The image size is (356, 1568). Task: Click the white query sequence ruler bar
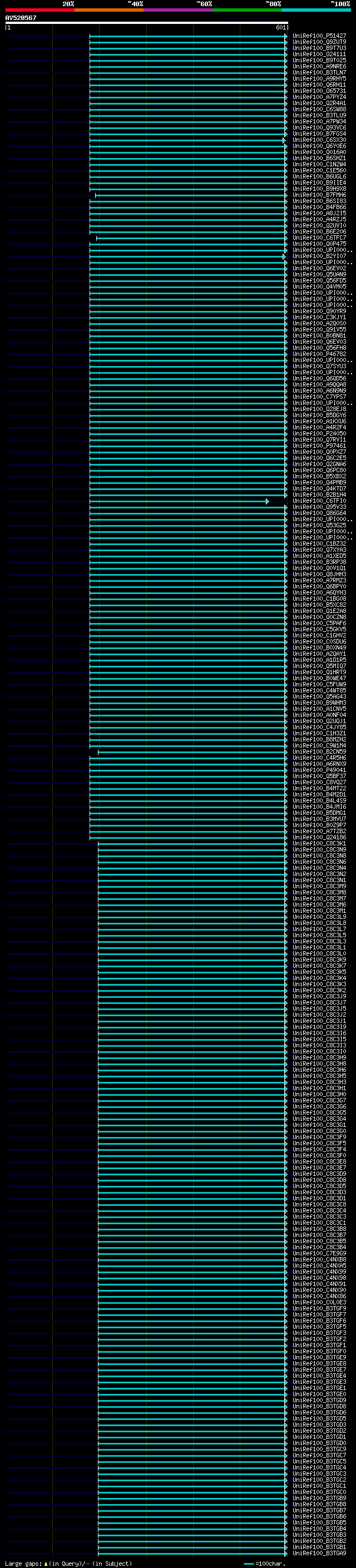[x=147, y=22]
